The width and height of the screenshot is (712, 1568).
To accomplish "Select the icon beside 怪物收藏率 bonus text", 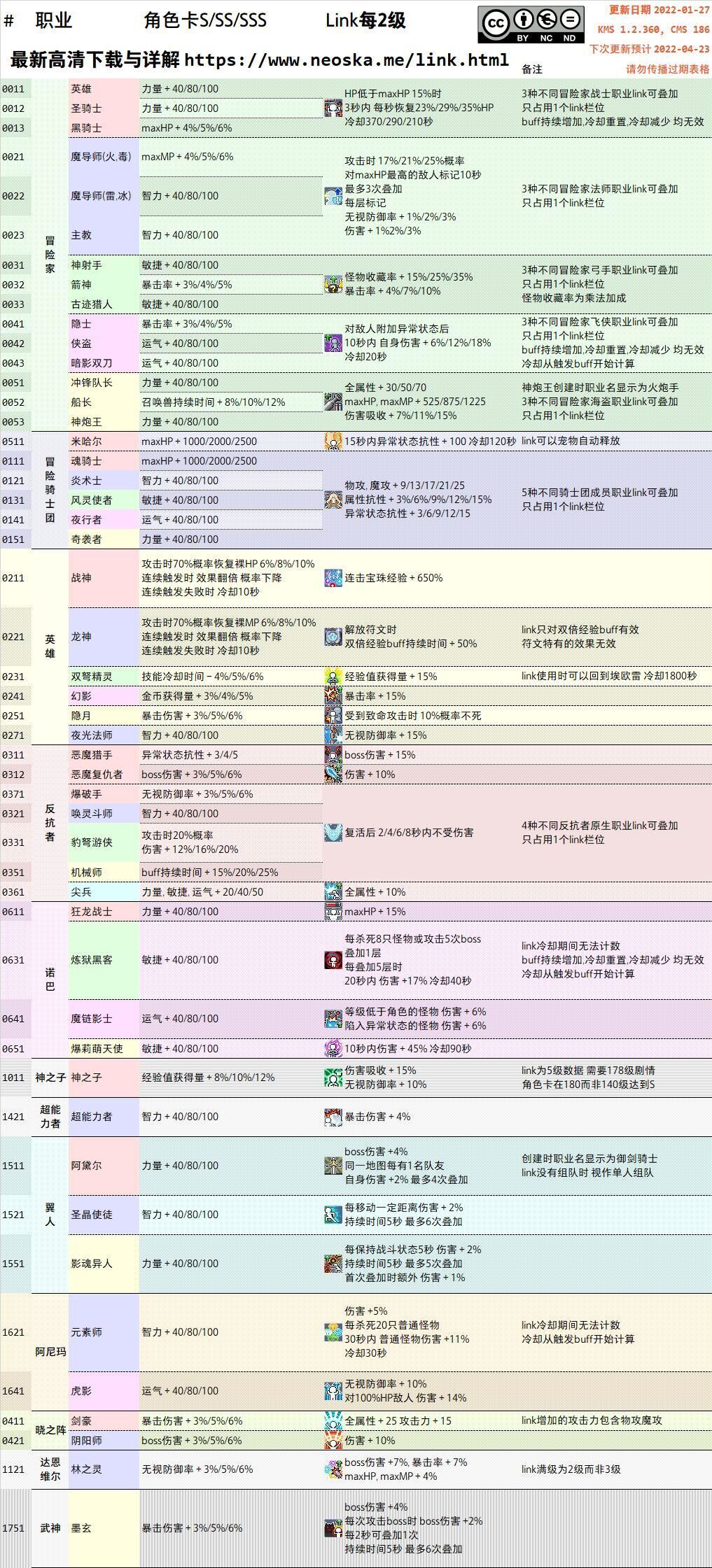I will tap(333, 284).
